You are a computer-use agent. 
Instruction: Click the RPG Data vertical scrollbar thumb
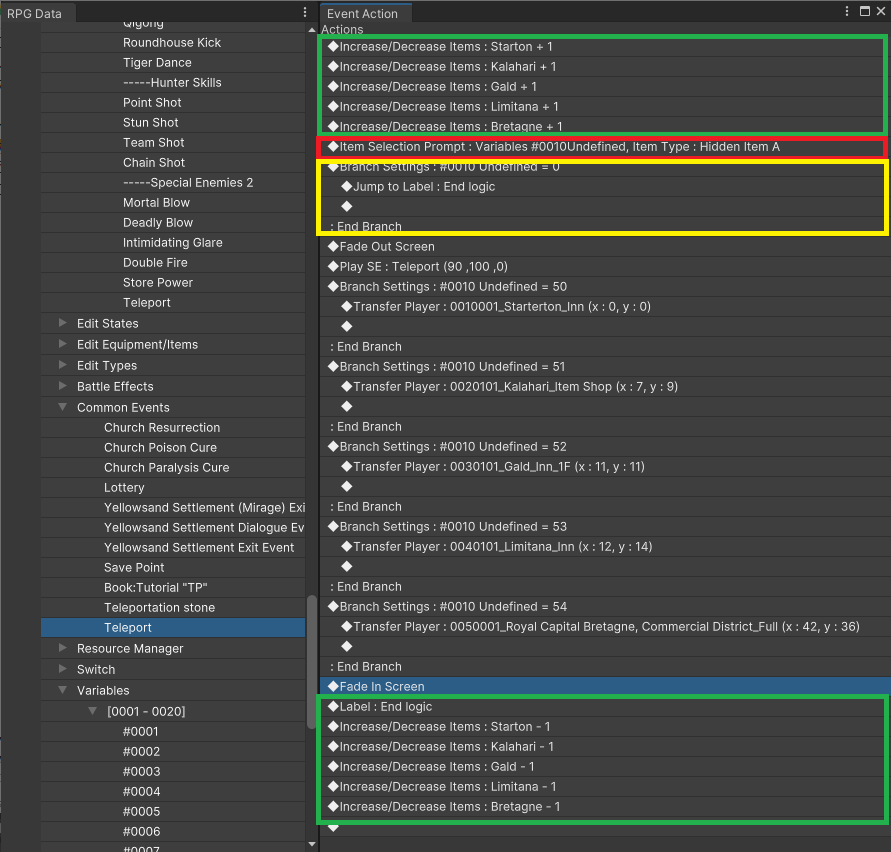tap(311, 662)
